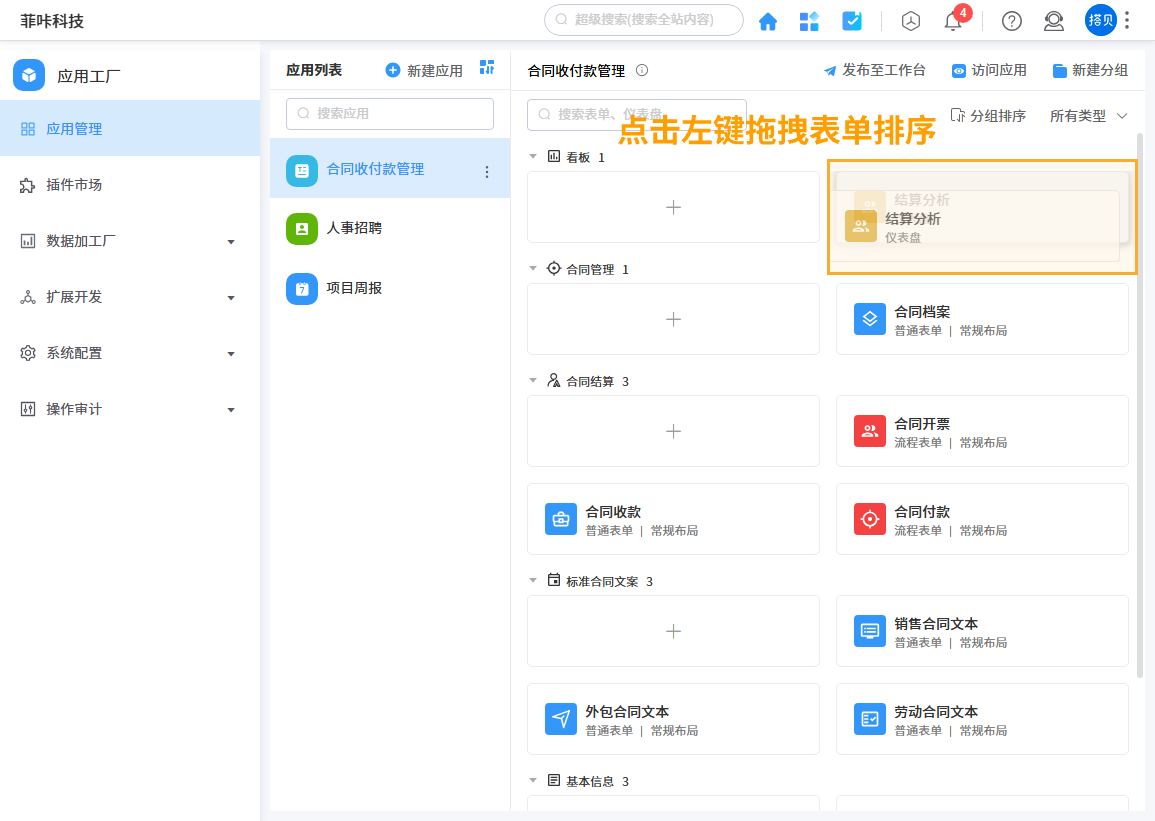The image size is (1155, 821).
Task: Select the 合同付款 red form icon
Action: tap(869, 519)
